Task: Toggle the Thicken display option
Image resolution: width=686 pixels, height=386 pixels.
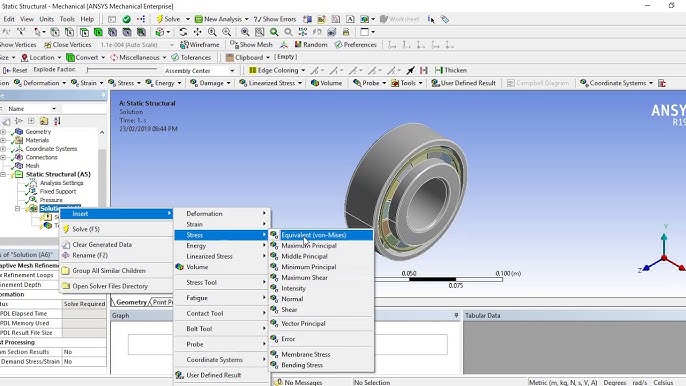Action: (x=451, y=70)
